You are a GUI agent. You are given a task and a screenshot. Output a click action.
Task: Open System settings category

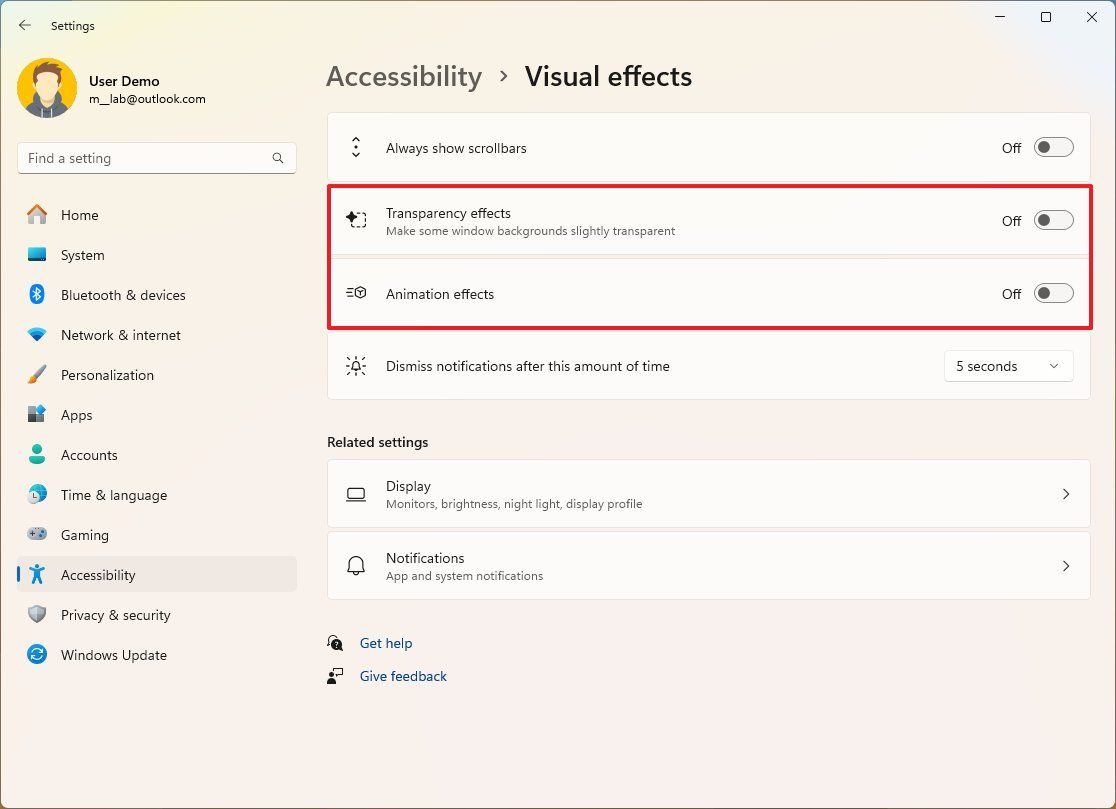157,255
